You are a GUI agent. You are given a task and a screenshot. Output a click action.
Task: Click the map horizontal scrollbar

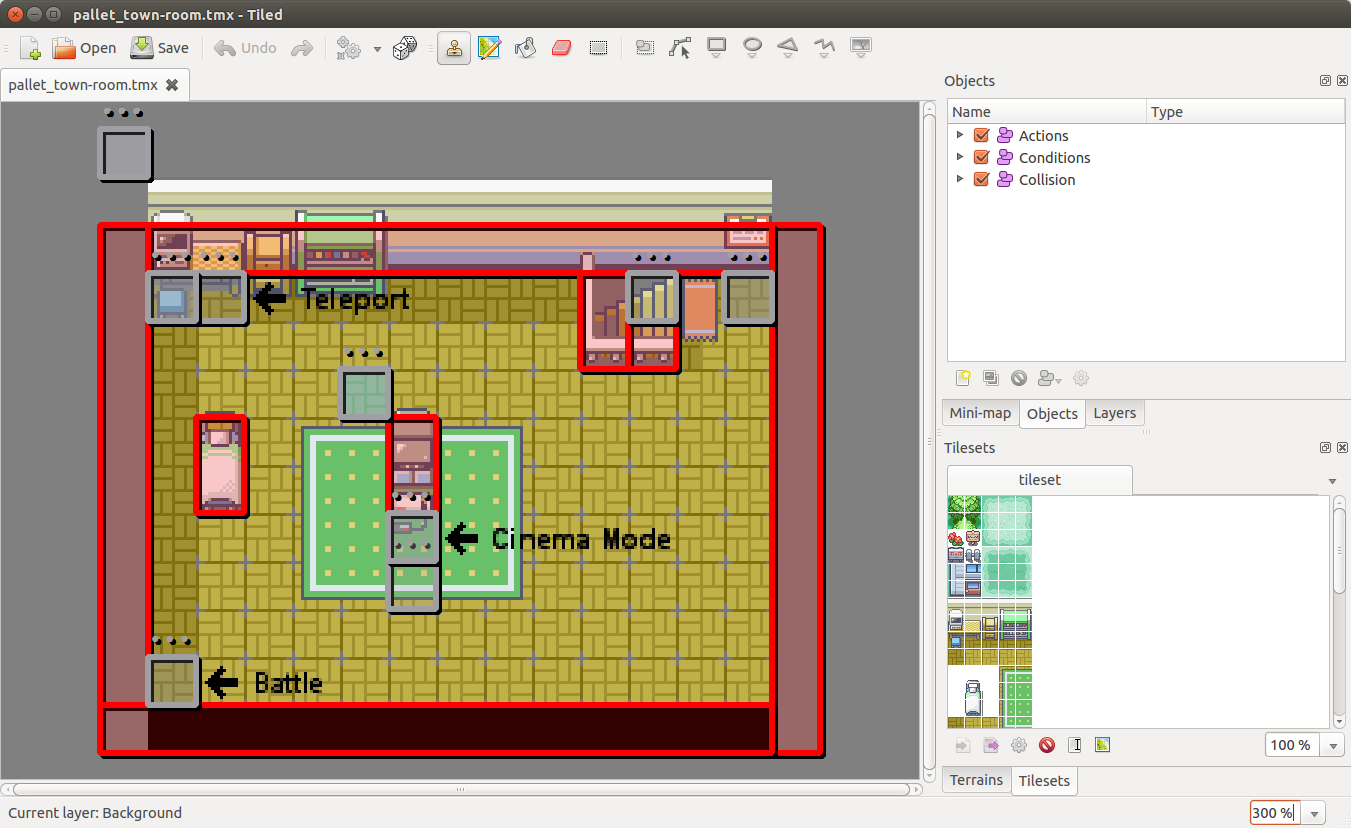pos(460,789)
